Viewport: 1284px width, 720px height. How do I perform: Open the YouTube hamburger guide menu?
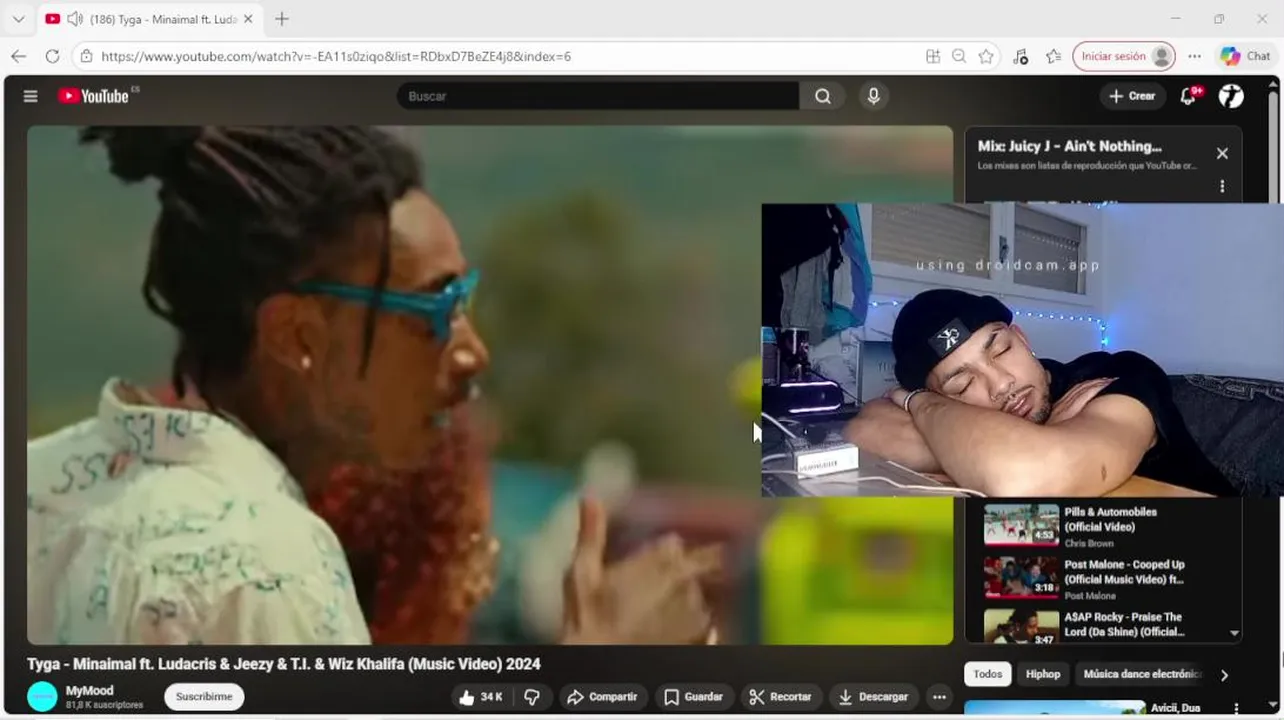pyautogui.click(x=31, y=96)
